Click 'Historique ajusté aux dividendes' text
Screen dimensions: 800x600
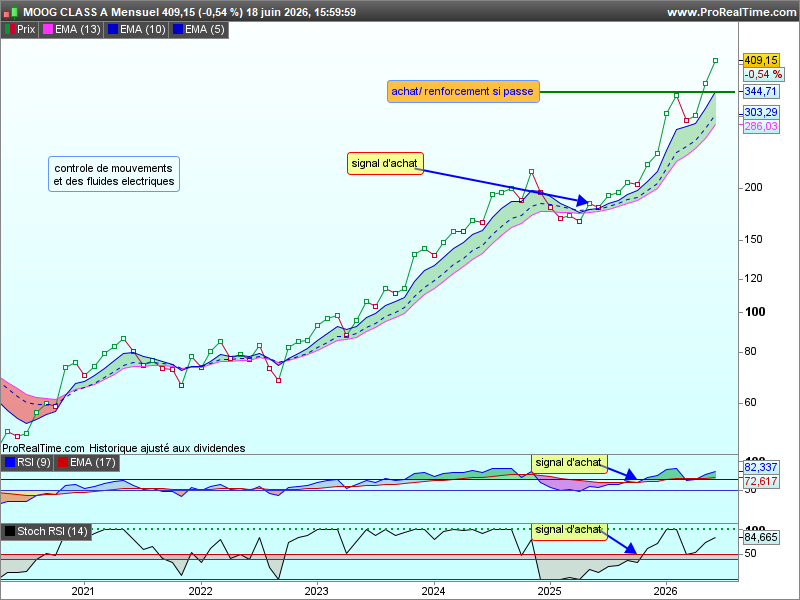(x=167, y=448)
